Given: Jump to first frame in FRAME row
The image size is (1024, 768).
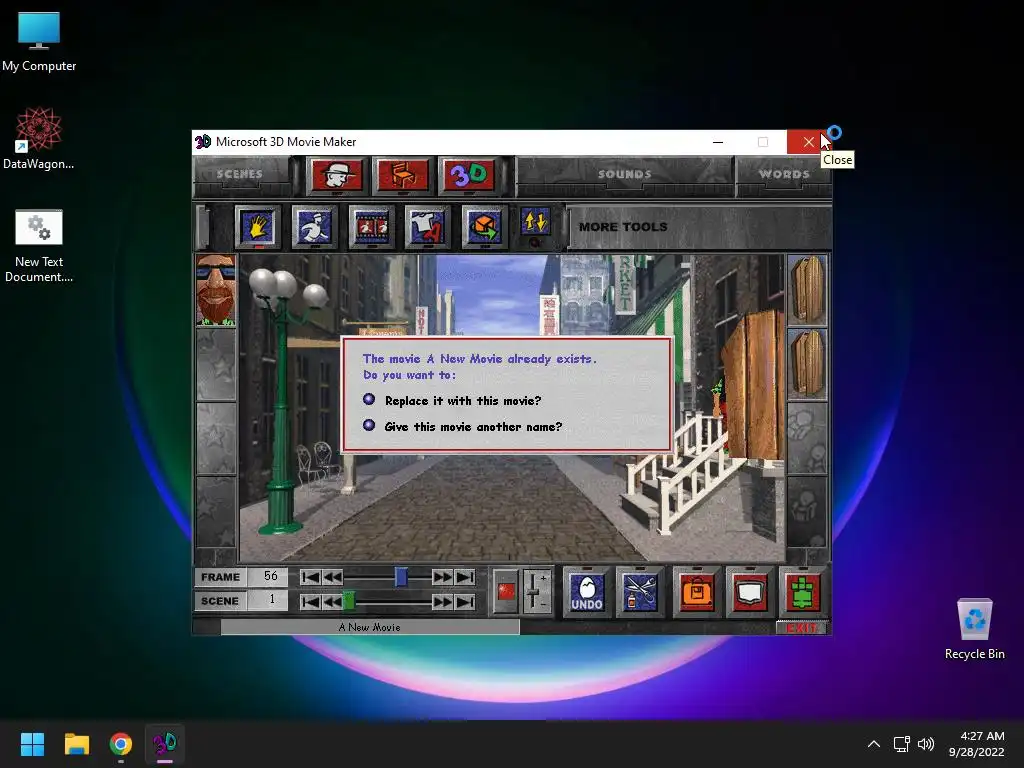Looking at the screenshot, I should (310, 577).
